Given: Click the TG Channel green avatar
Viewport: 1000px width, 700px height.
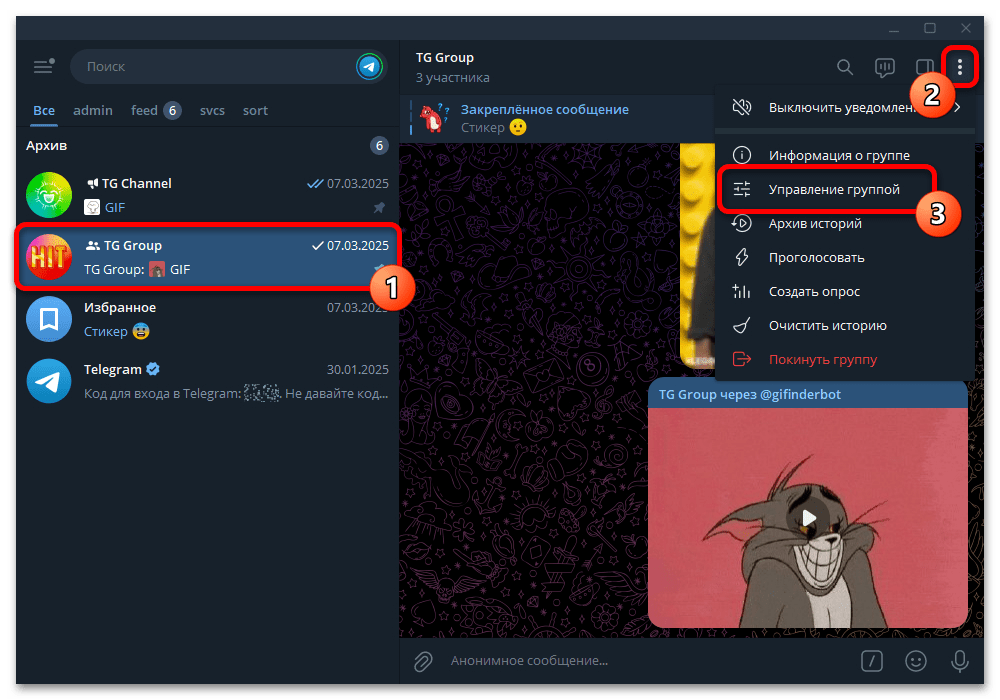Looking at the screenshot, I should click(x=48, y=195).
